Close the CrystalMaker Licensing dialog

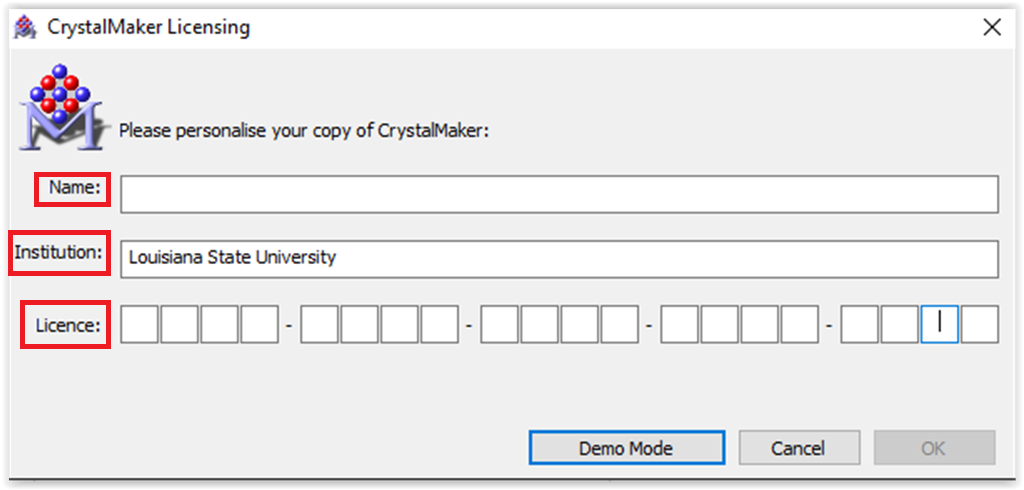tap(992, 27)
